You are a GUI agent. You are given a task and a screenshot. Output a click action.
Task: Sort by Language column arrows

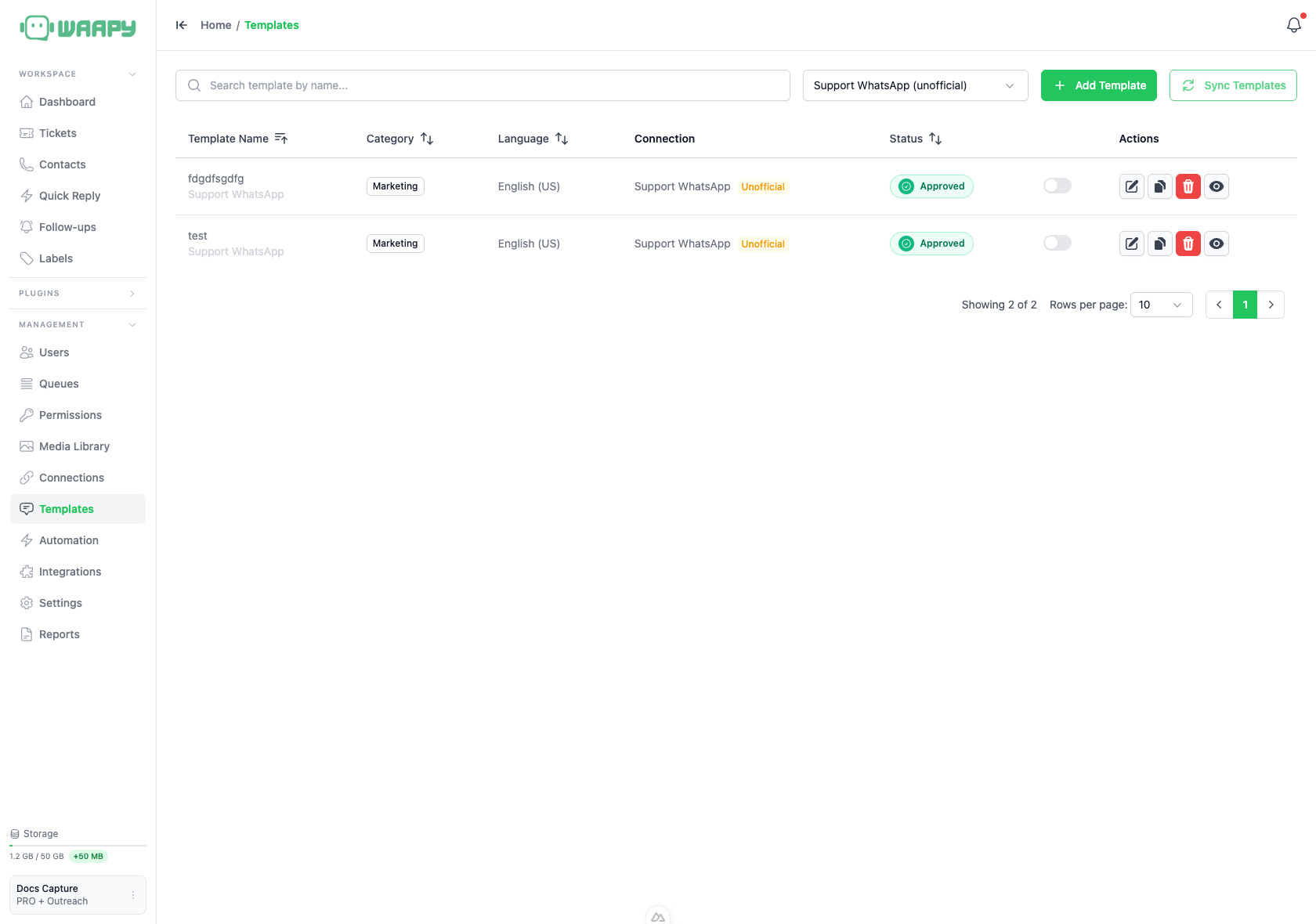coord(562,139)
